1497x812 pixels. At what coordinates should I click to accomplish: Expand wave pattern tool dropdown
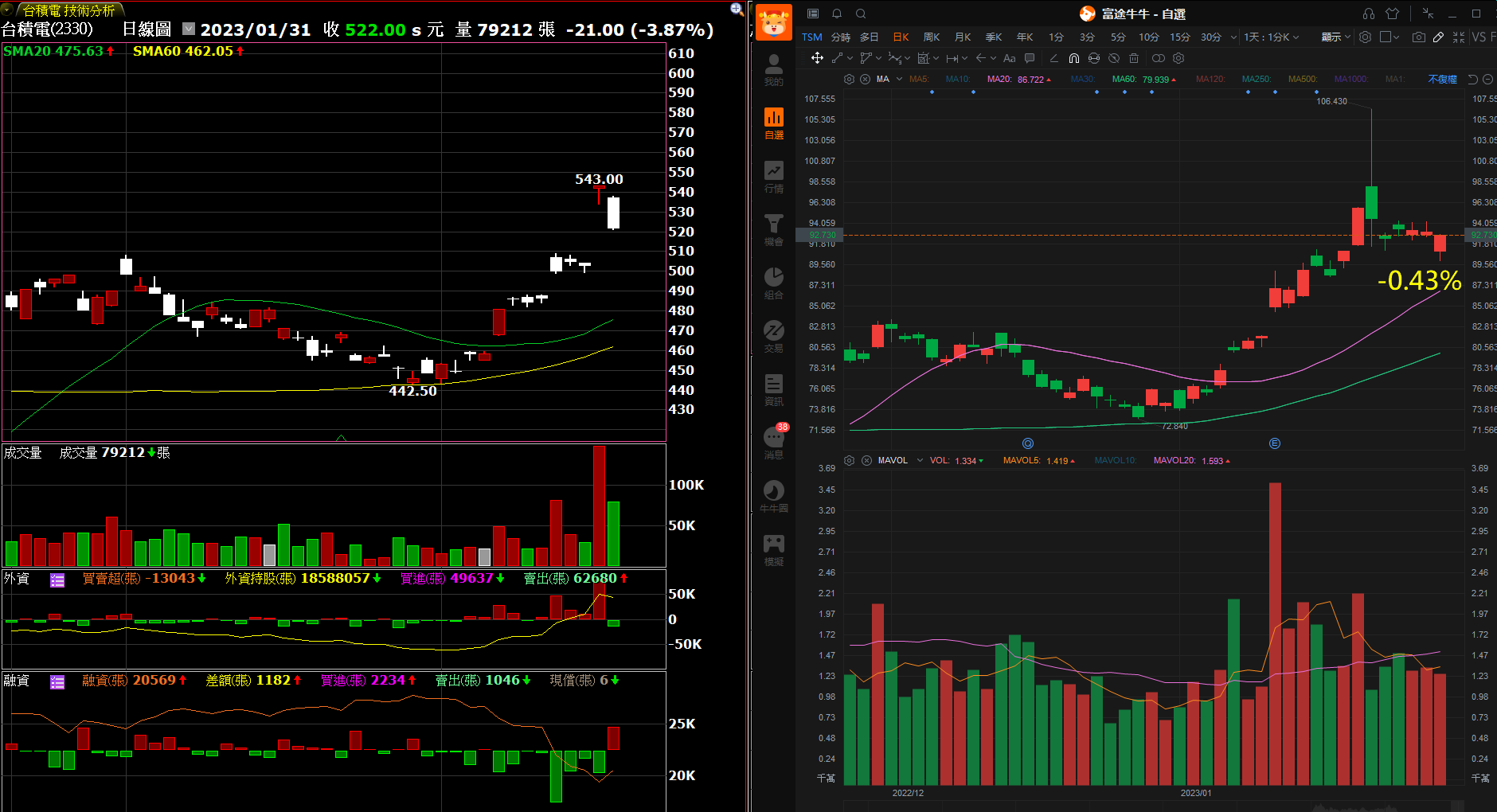coord(906,58)
